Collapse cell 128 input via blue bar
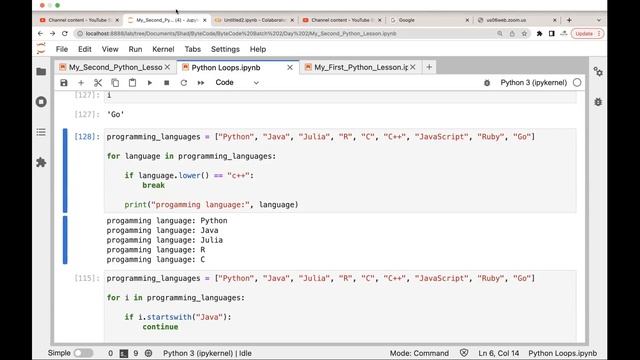The image size is (640, 360). click(65, 171)
